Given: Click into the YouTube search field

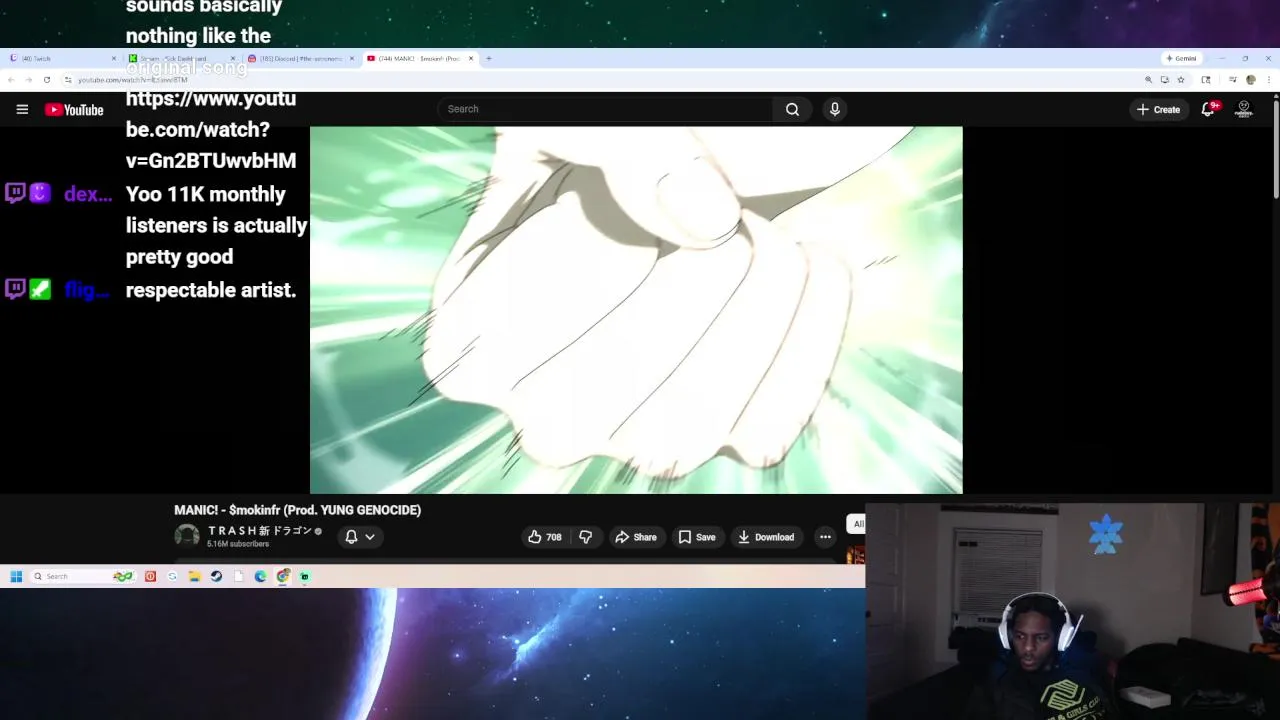Looking at the screenshot, I should pyautogui.click(x=605, y=109).
